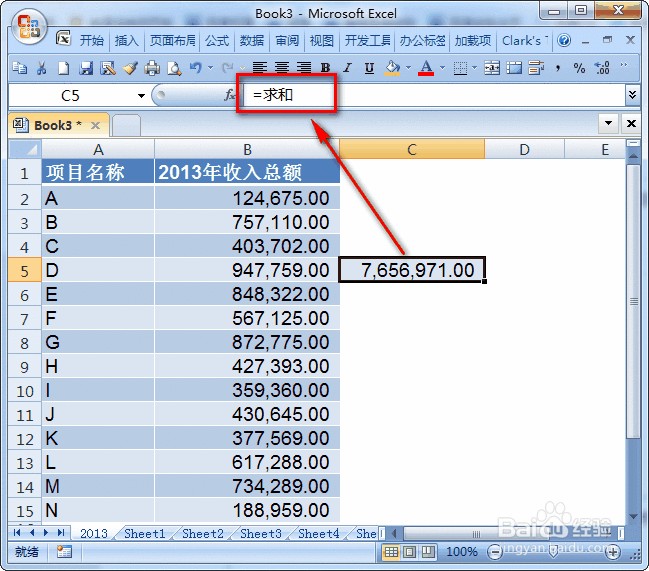
Task: Open Print Preview magnifier icon
Action: tap(174, 67)
